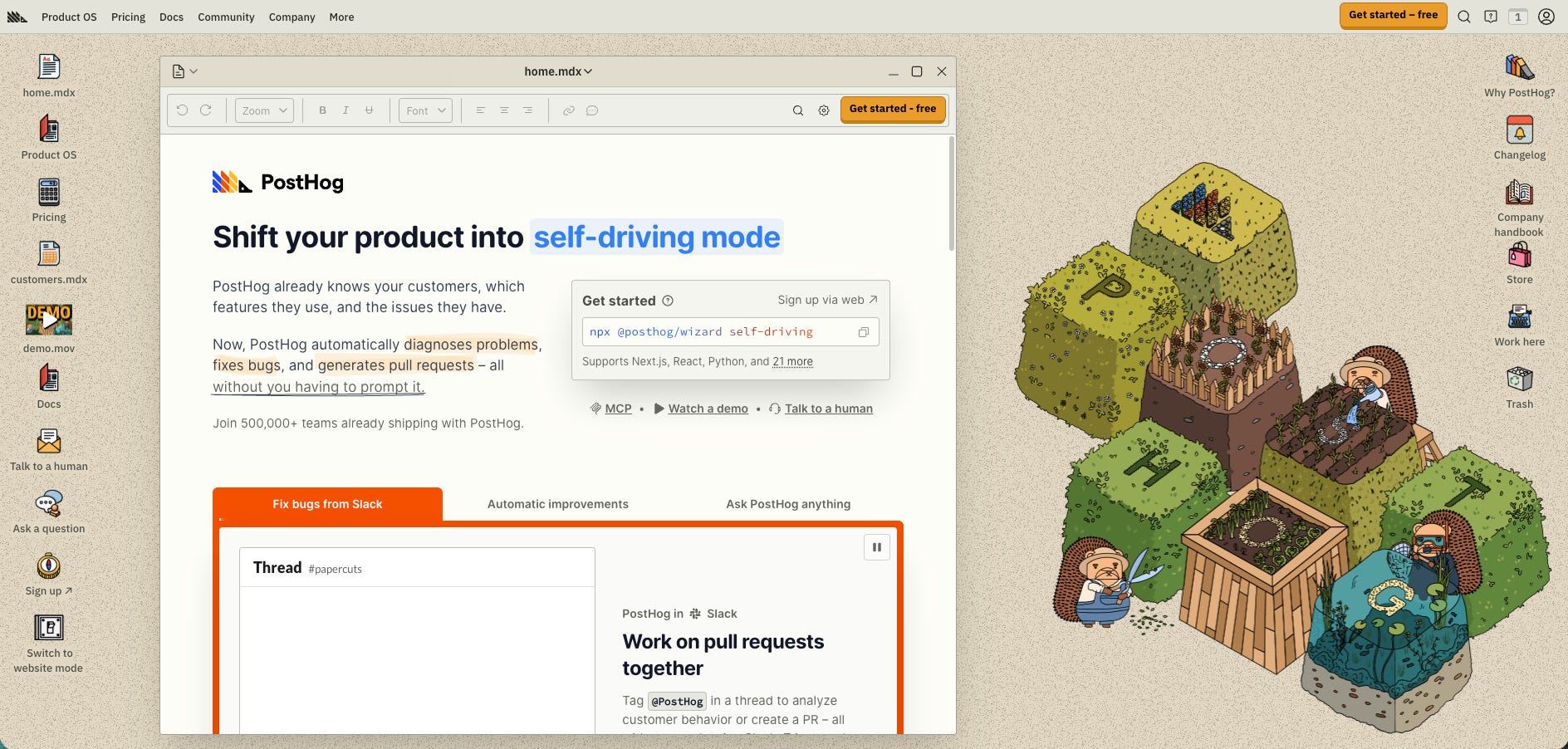Open the Store desktop icon

pyautogui.click(x=1520, y=254)
